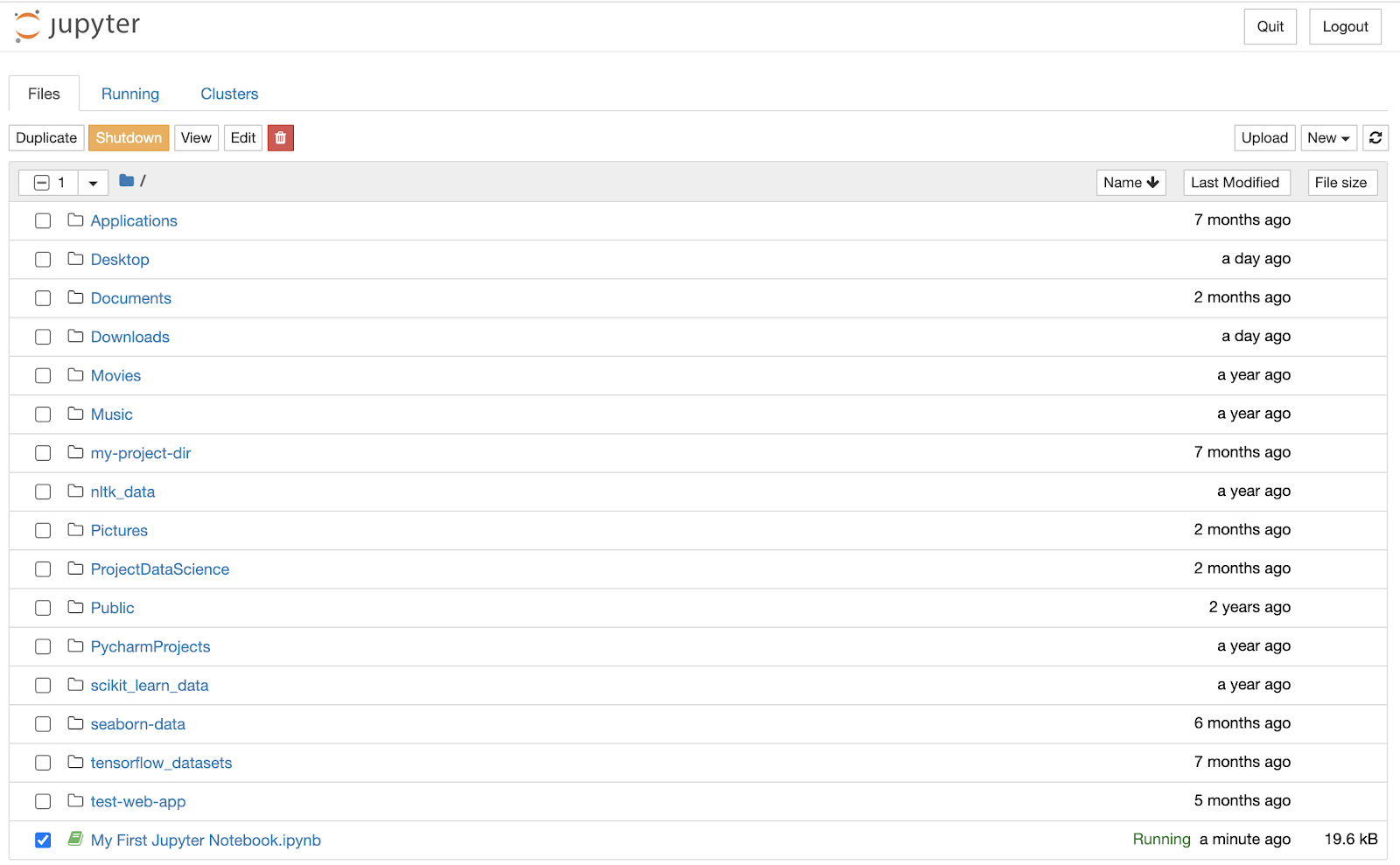Click the Downloads folder icon

pos(75,337)
